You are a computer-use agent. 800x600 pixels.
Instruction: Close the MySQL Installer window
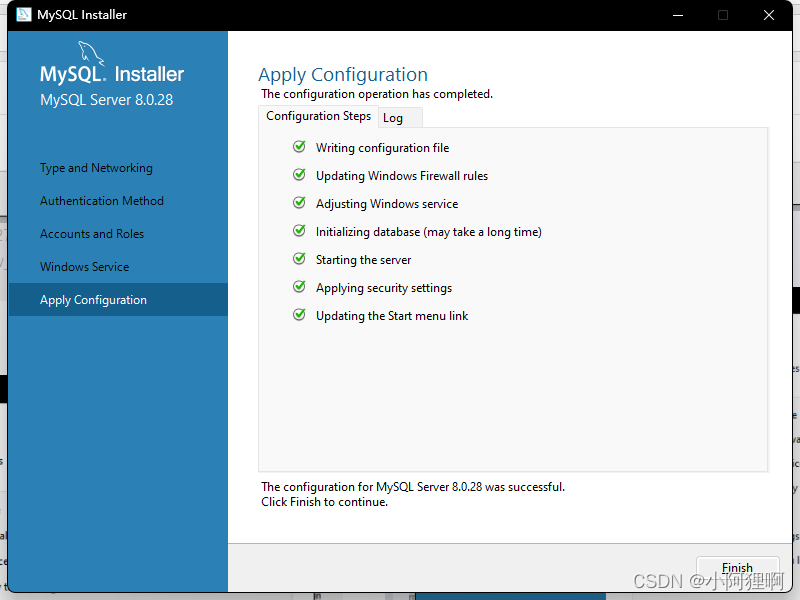coord(769,15)
